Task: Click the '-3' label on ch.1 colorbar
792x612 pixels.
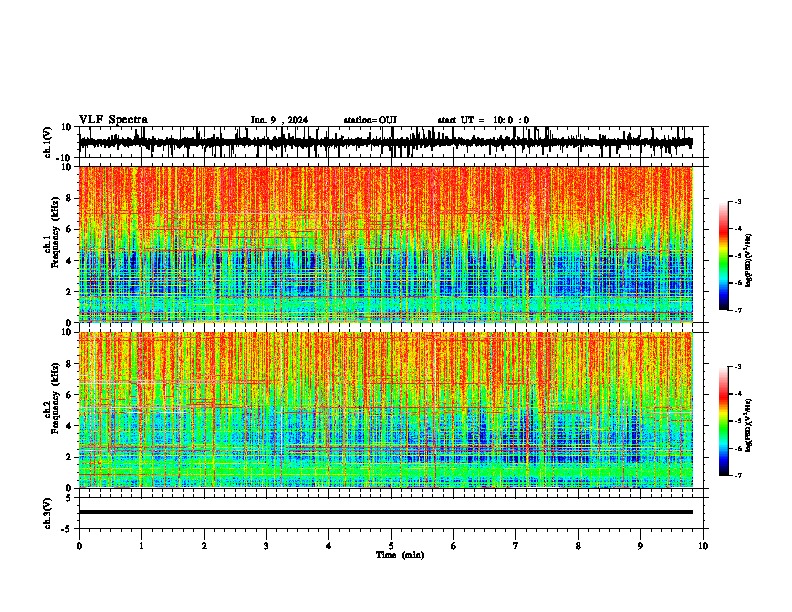Action: 738,201
